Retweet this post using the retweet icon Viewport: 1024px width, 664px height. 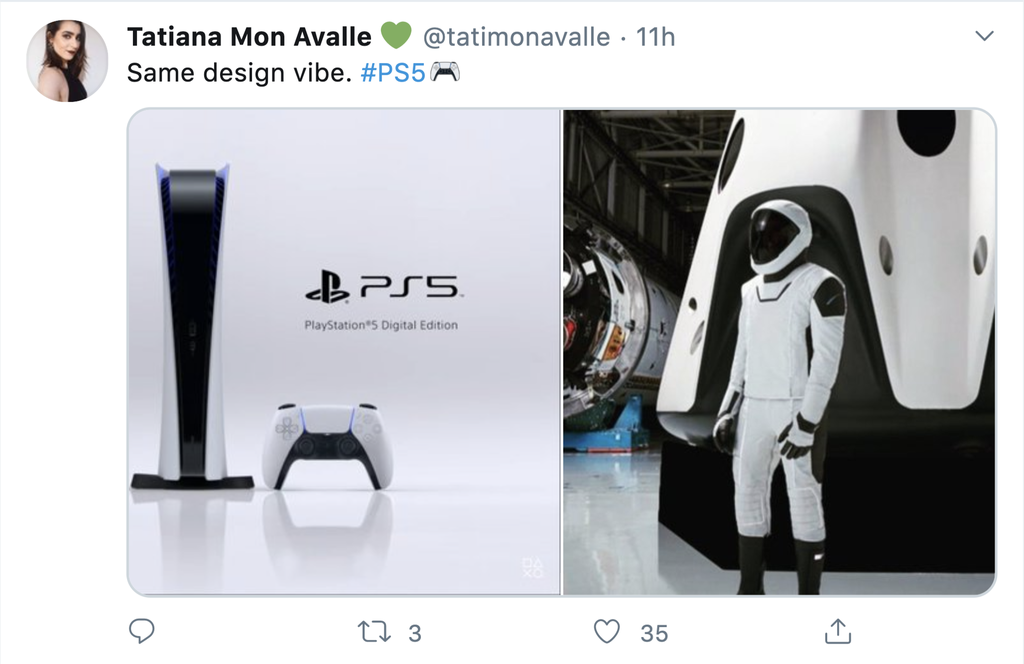pyautogui.click(x=372, y=631)
